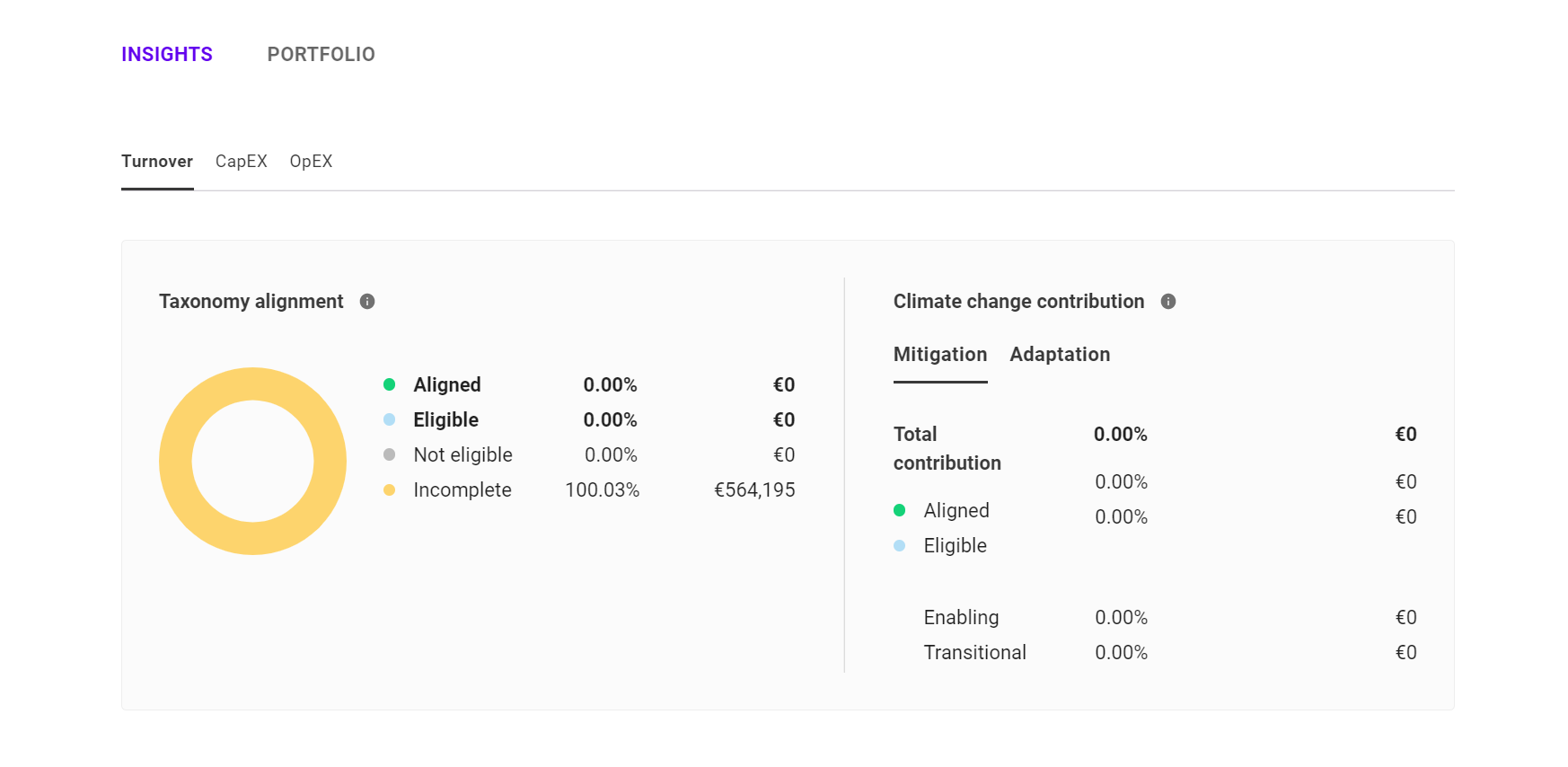Click the Incomplete legend label
This screenshot has width=1568, height=767.
click(462, 490)
